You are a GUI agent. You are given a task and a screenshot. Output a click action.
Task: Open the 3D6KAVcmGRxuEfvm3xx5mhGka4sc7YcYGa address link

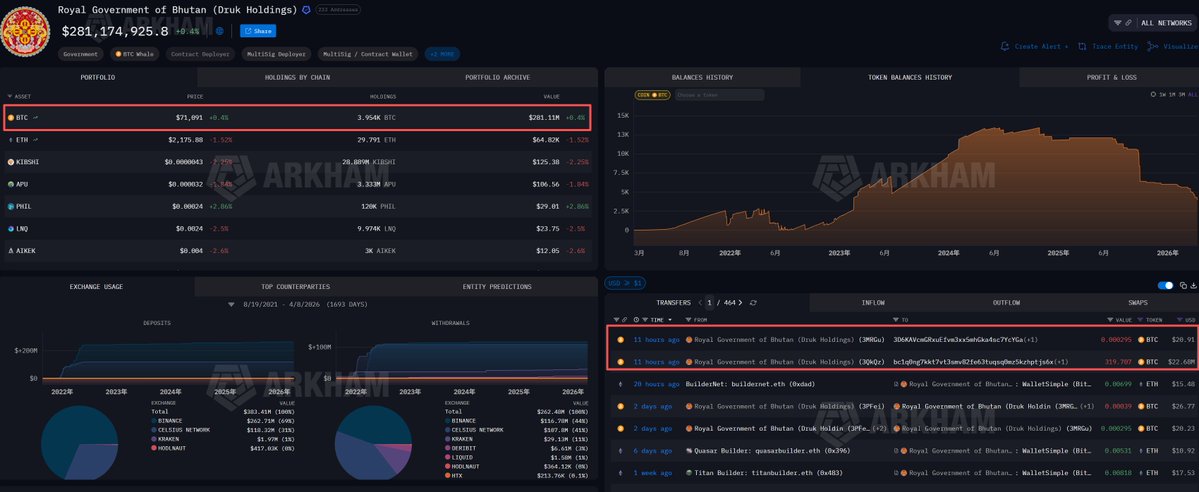click(x=956, y=340)
